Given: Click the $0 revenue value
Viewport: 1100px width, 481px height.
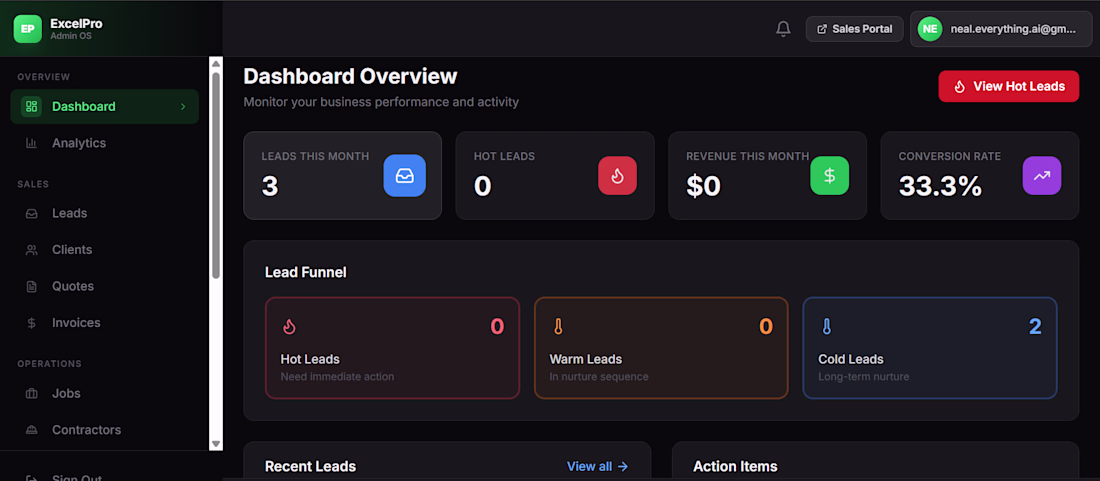Looking at the screenshot, I should tap(704, 187).
